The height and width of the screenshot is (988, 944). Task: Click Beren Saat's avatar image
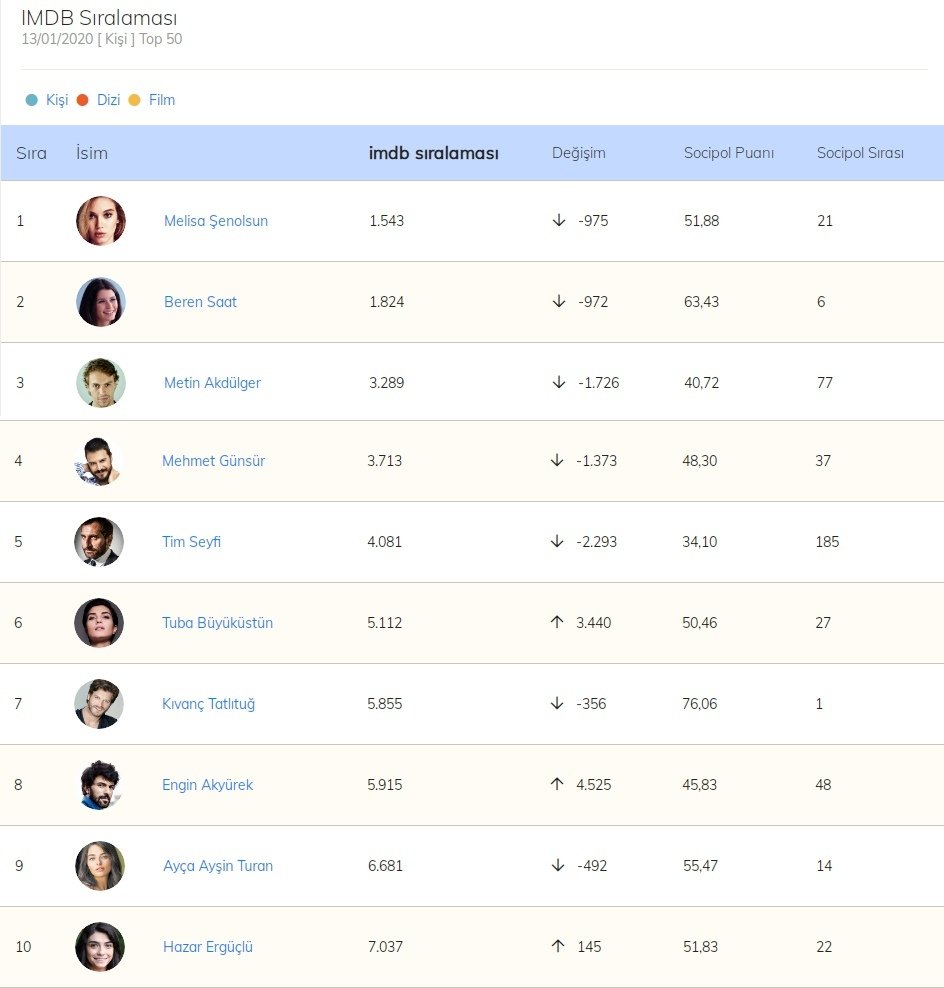101,302
